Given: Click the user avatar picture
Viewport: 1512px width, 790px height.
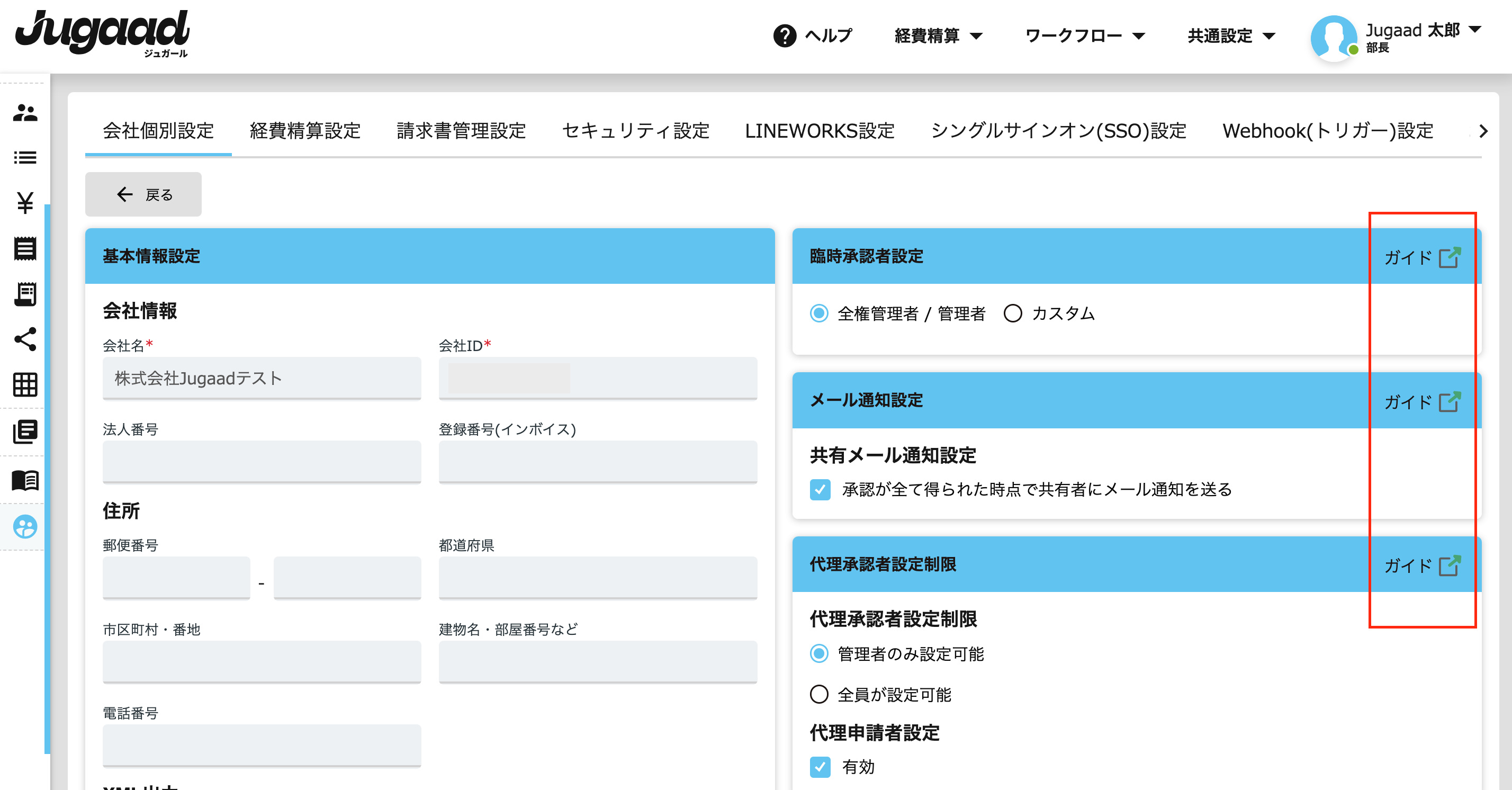Looking at the screenshot, I should point(1334,38).
